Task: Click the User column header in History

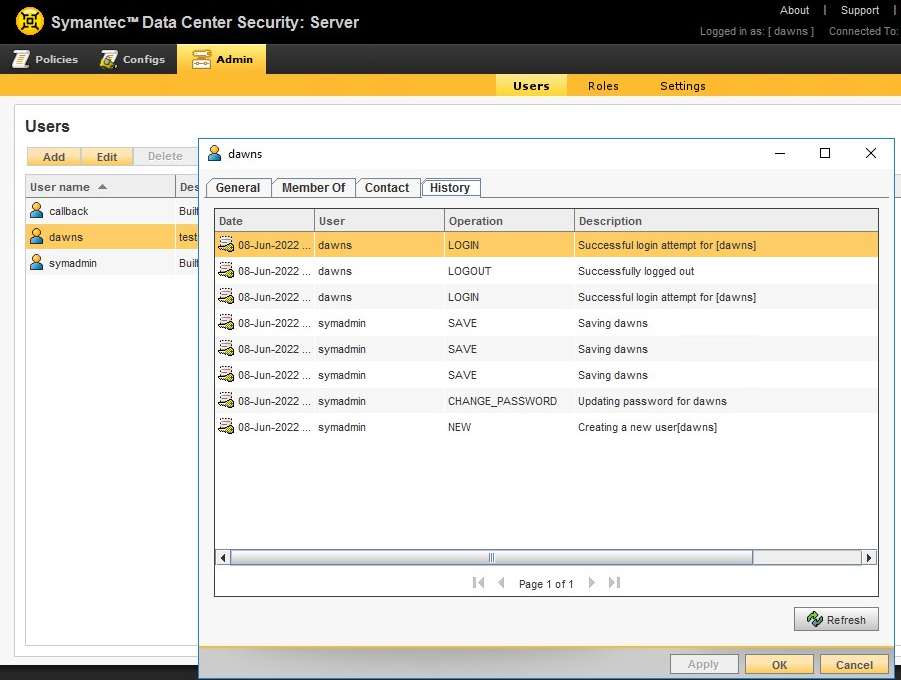Action: point(379,221)
